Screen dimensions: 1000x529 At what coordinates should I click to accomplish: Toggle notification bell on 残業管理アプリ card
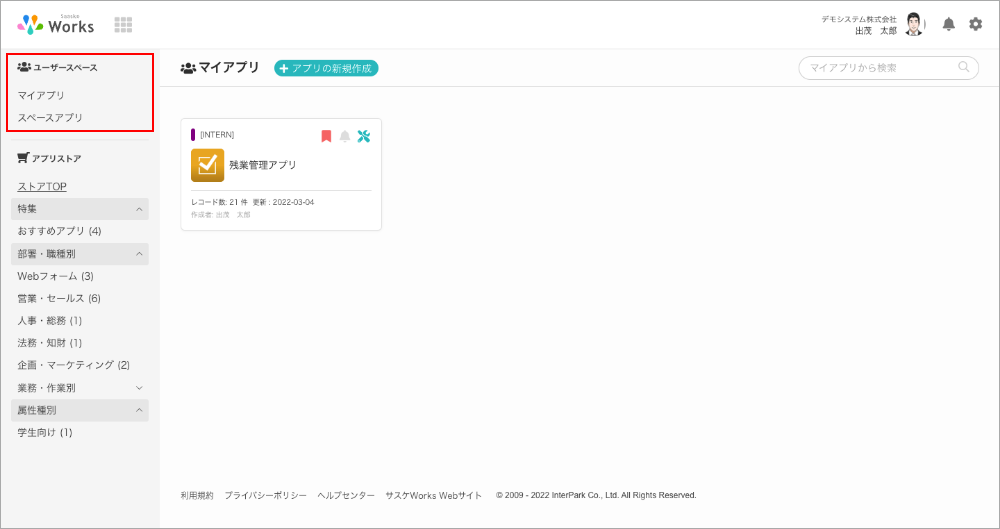tap(345, 136)
